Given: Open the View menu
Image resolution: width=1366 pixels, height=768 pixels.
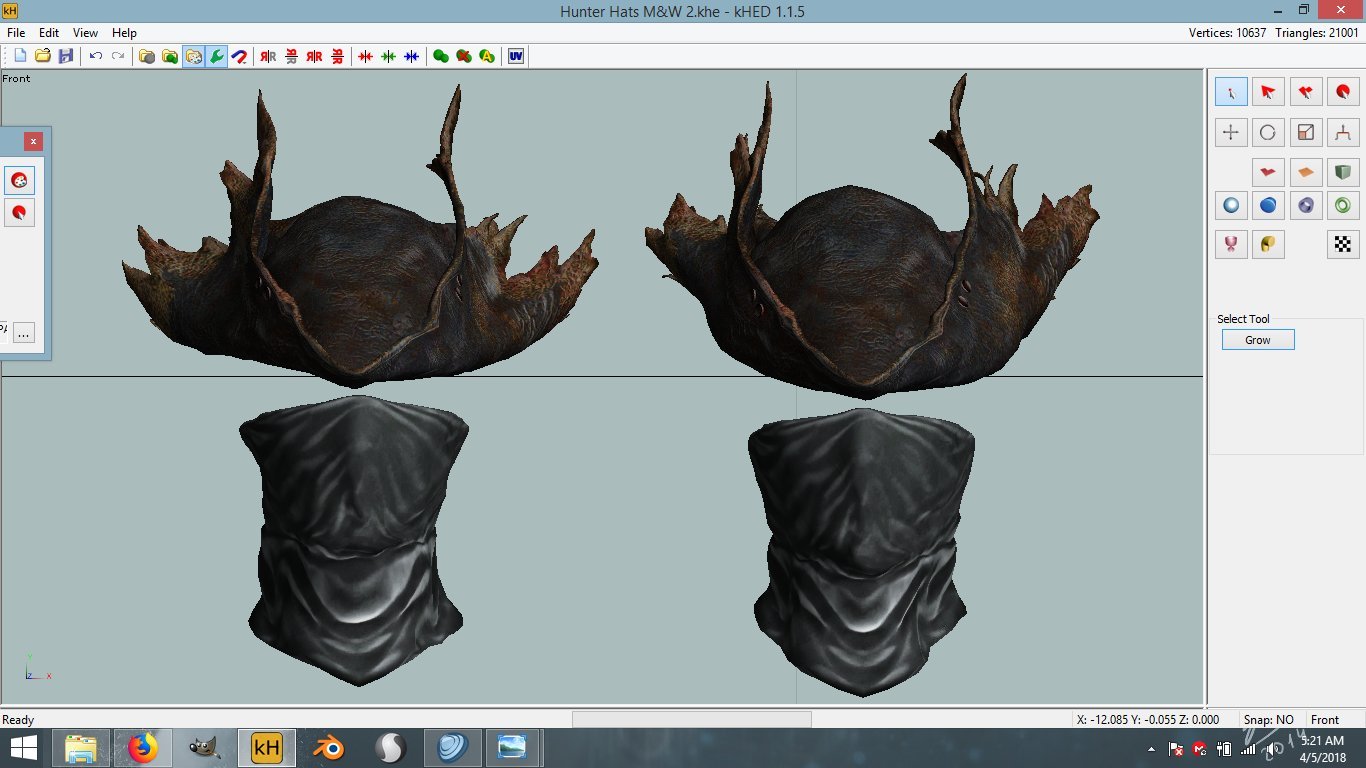Looking at the screenshot, I should [85, 33].
